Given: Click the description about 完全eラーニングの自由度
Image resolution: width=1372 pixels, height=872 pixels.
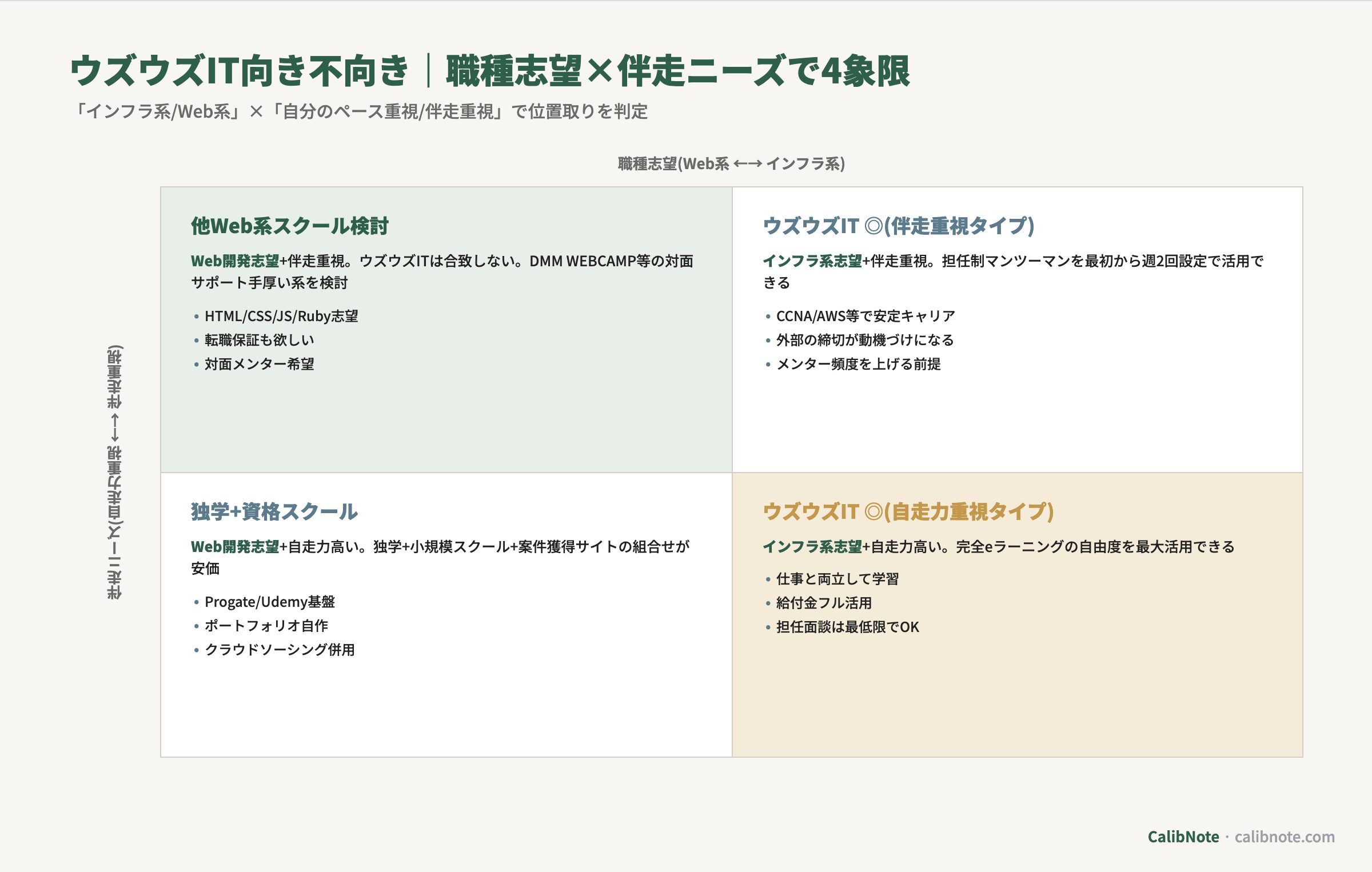Looking at the screenshot, I should 999,547.
